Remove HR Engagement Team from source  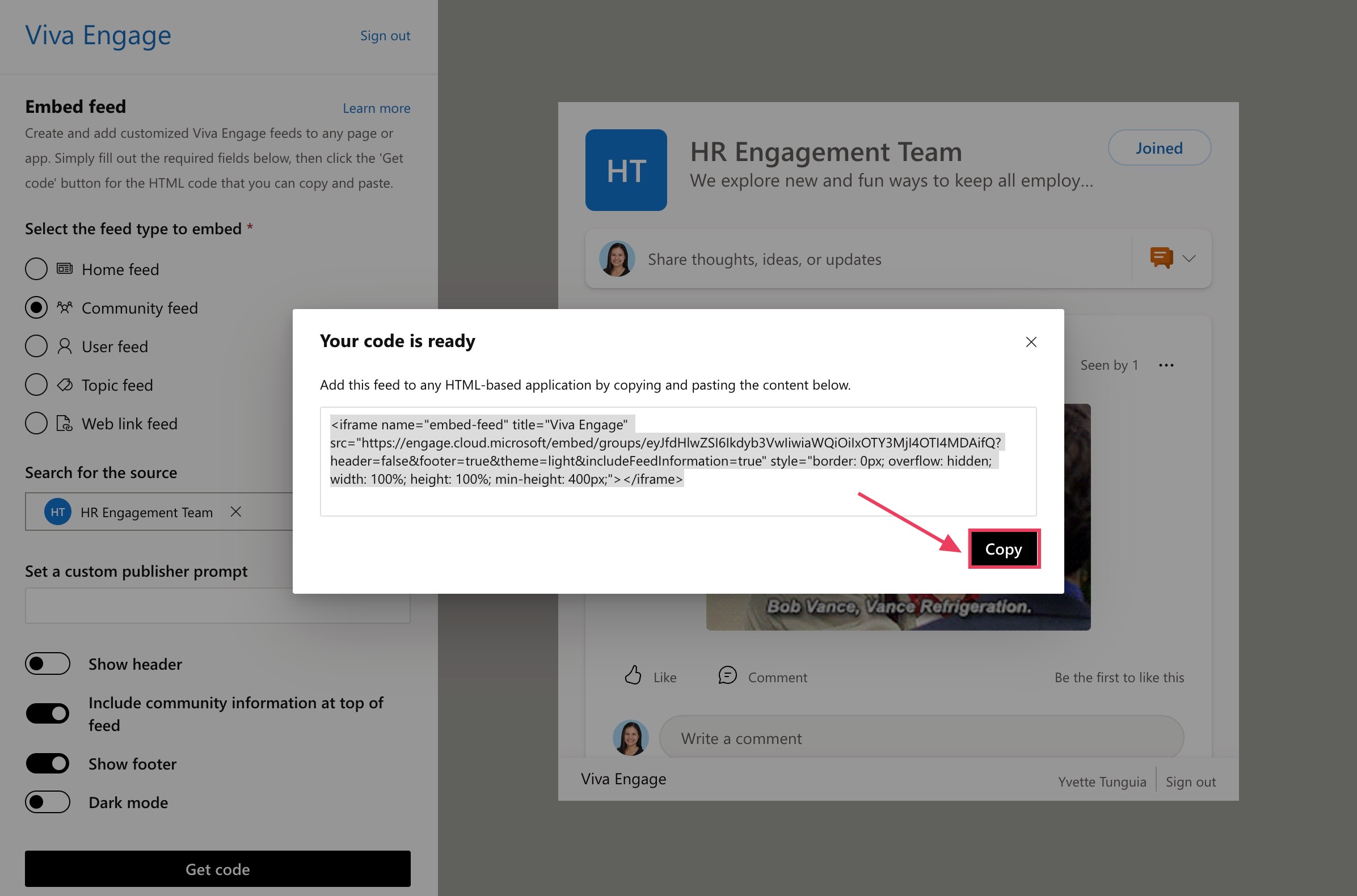tap(235, 512)
